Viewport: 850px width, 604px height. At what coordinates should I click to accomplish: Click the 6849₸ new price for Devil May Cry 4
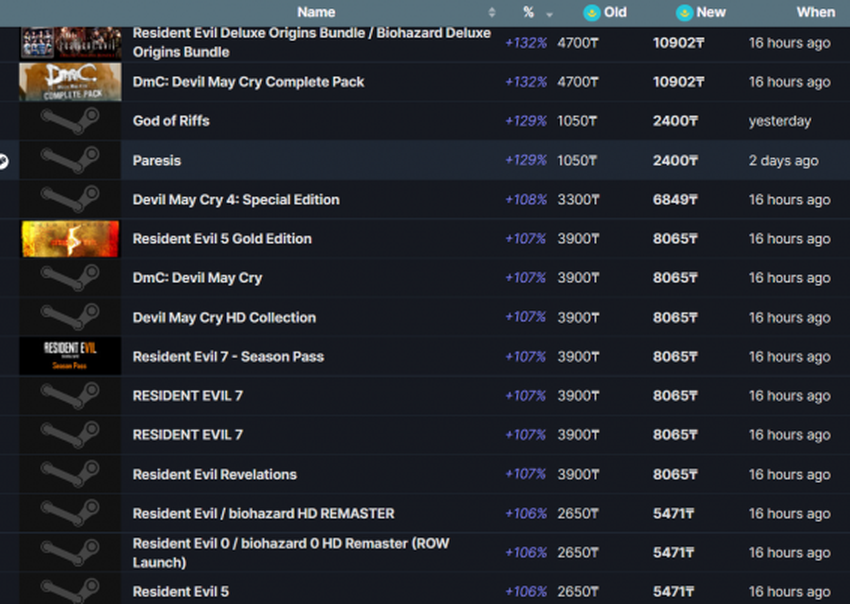coord(675,200)
